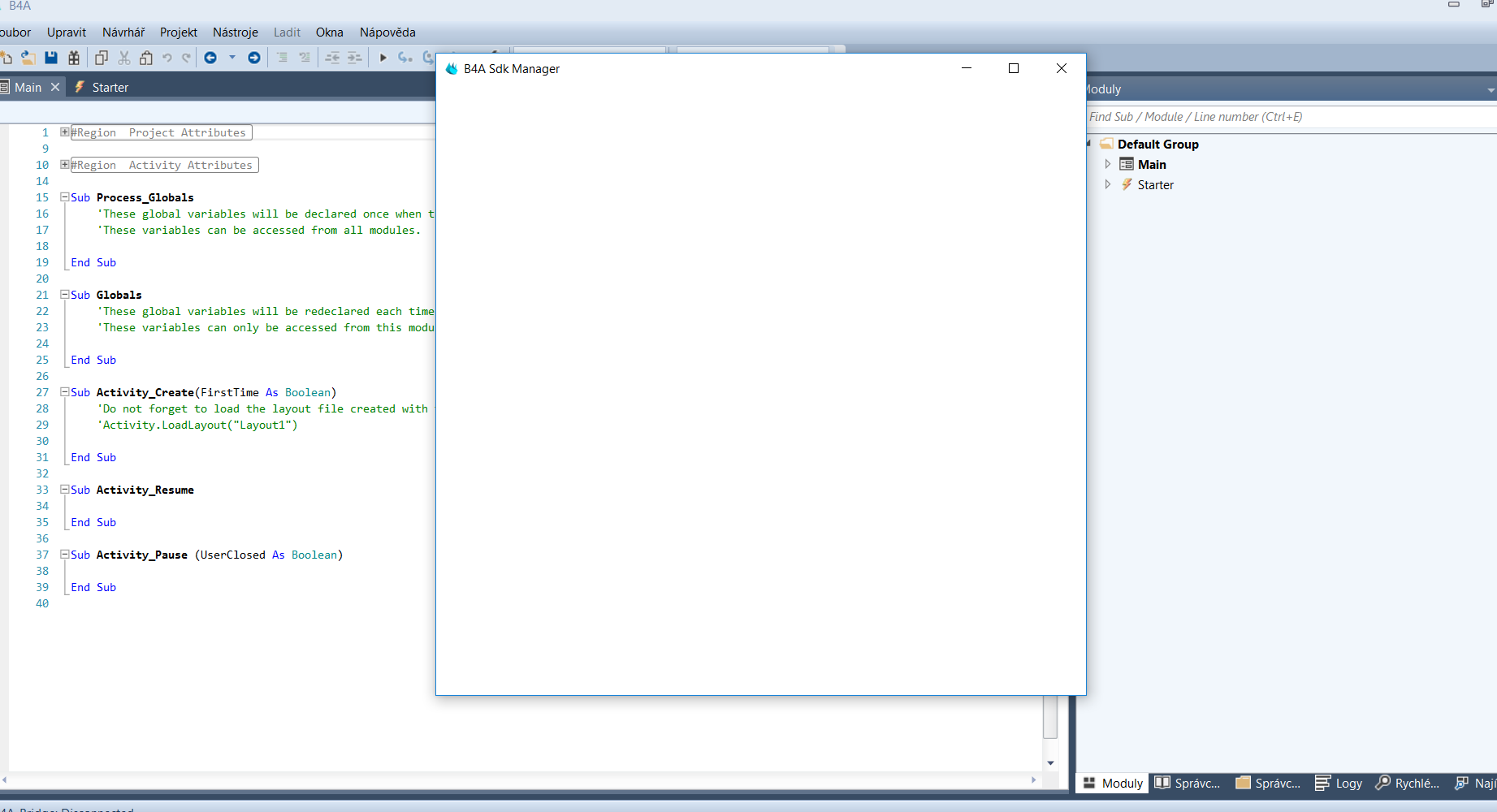Click the step debug icon after Run
The width and height of the screenshot is (1497, 812).
[405, 58]
